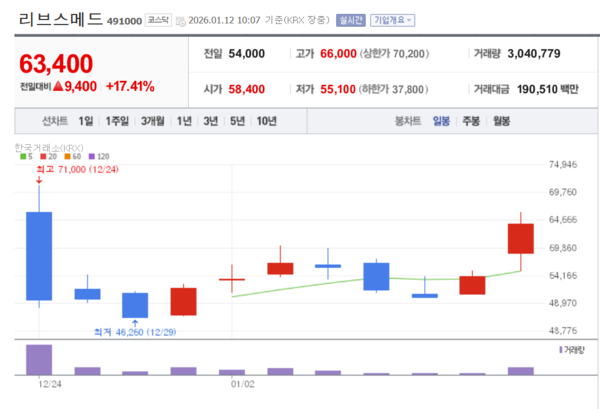Image resolution: width=600 pixels, height=409 pixels.
Task: Click the orange 60-day moving average legend
Action: point(72,156)
